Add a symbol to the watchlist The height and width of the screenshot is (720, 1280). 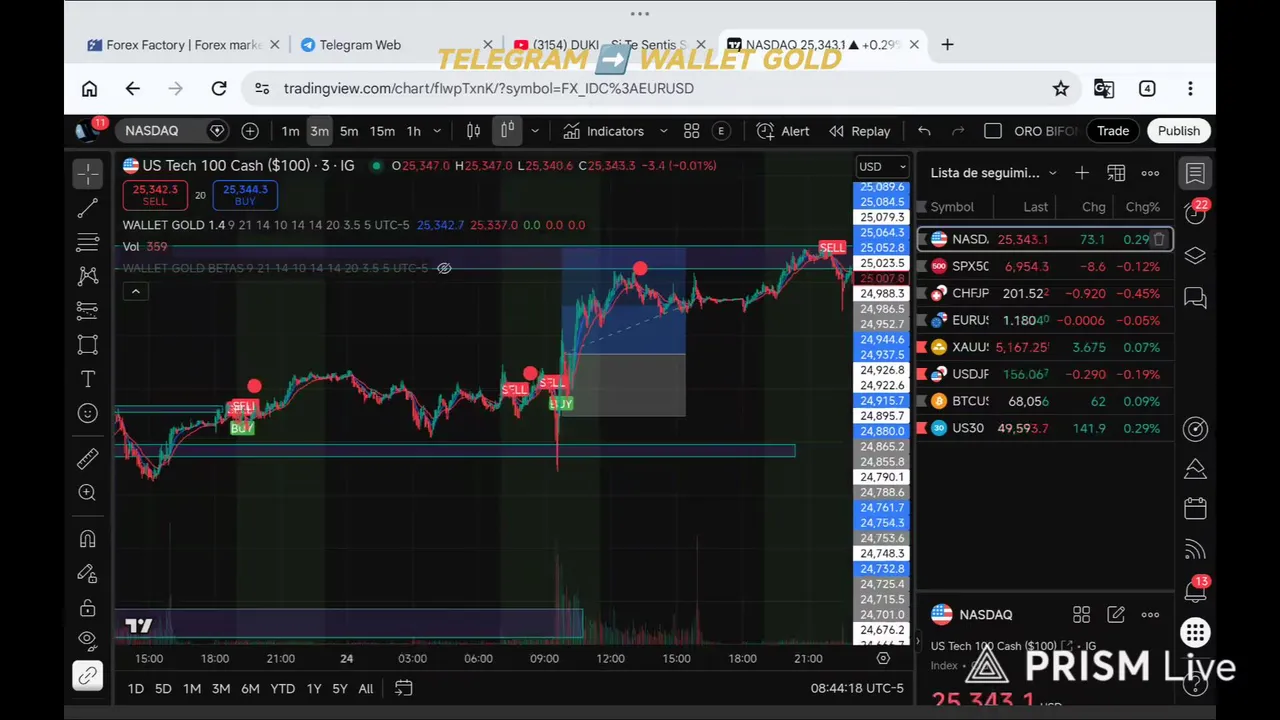tap(1082, 173)
